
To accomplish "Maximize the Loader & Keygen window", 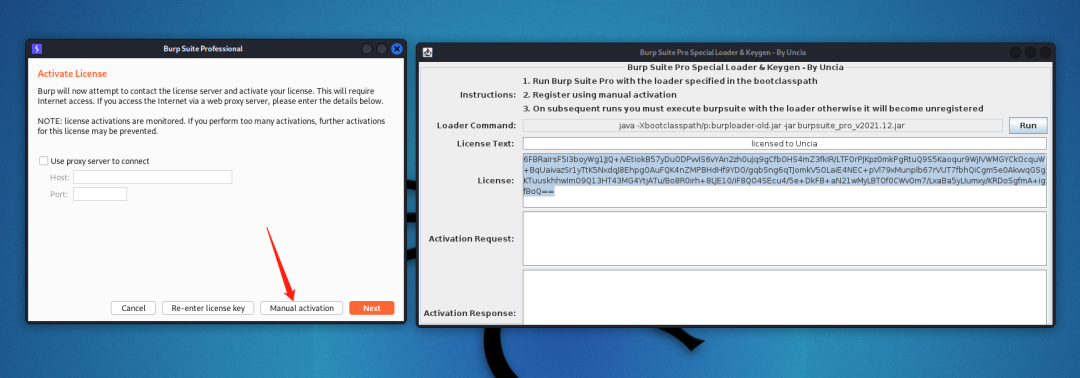I will [x=1030, y=52].
